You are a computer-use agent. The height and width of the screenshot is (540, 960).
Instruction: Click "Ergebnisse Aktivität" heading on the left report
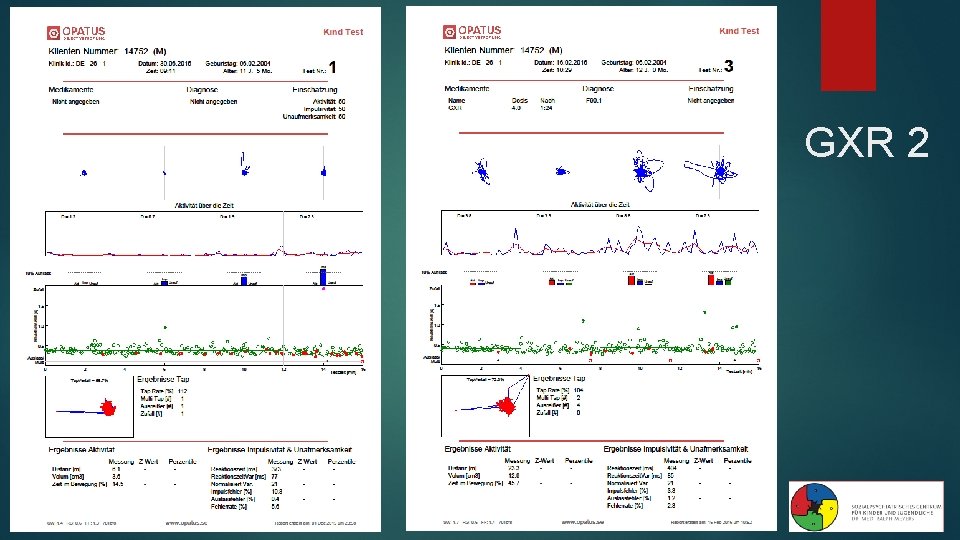(81, 450)
